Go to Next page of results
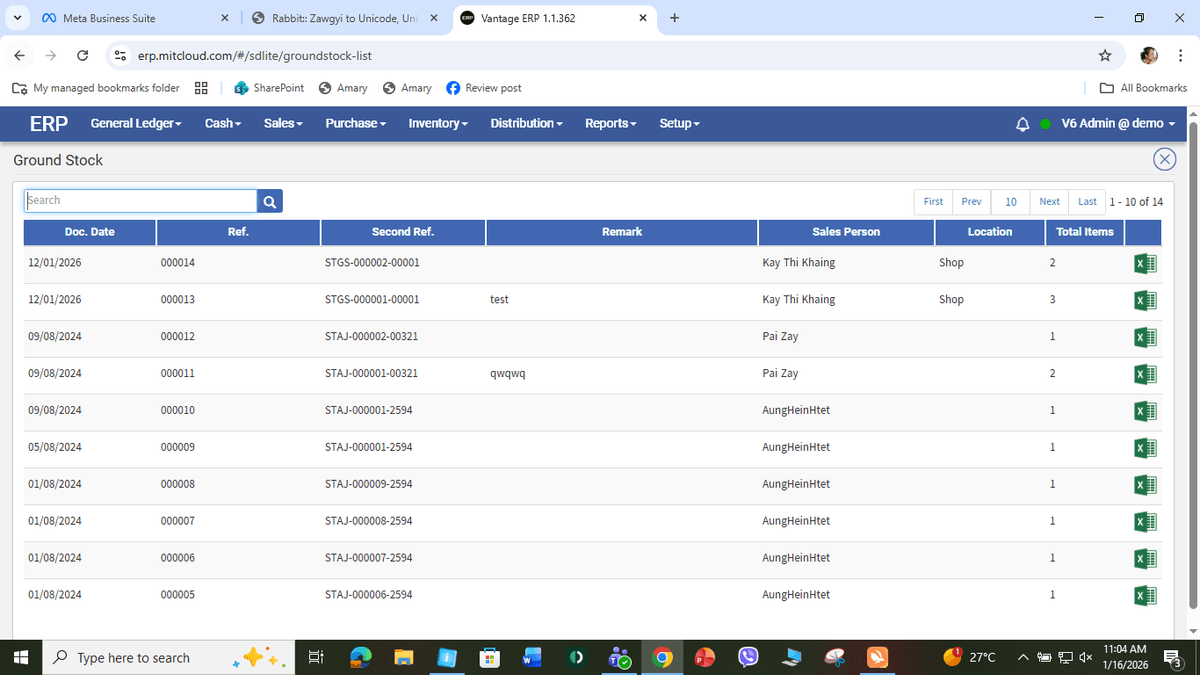This screenshot has width=1200, height=675. point(1049,201)
